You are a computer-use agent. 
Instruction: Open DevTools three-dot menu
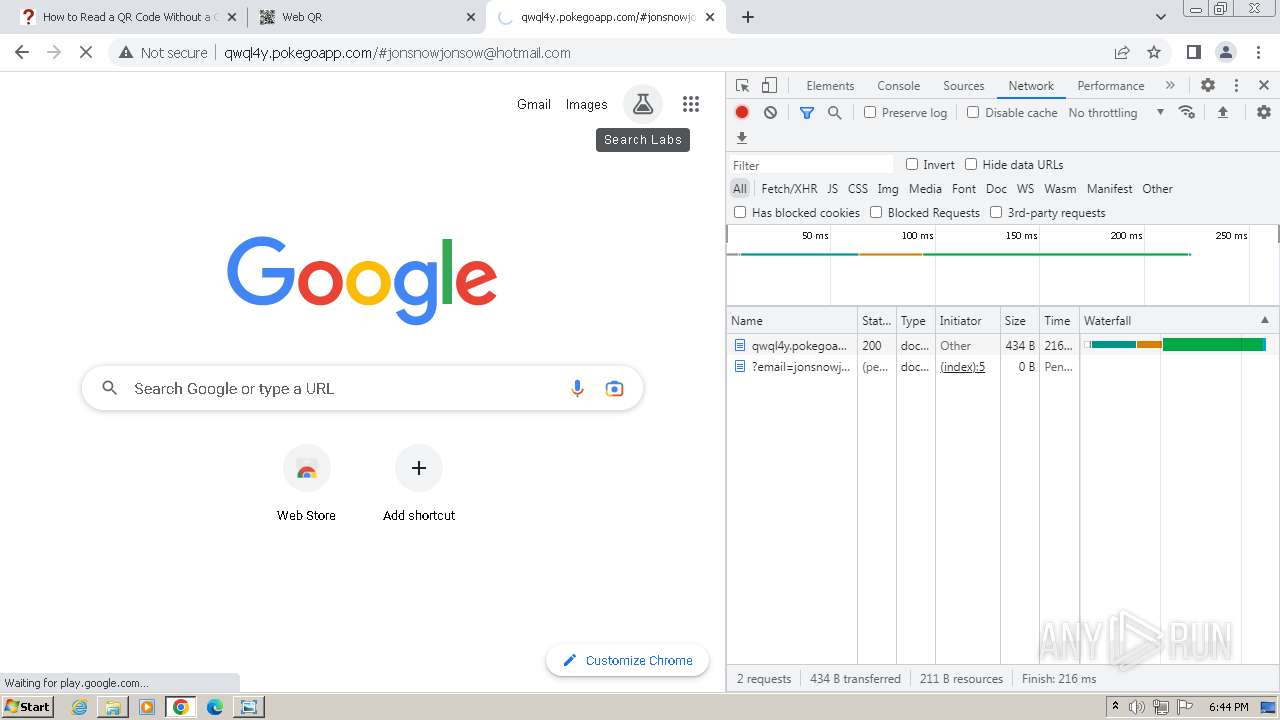point(1236,86)
